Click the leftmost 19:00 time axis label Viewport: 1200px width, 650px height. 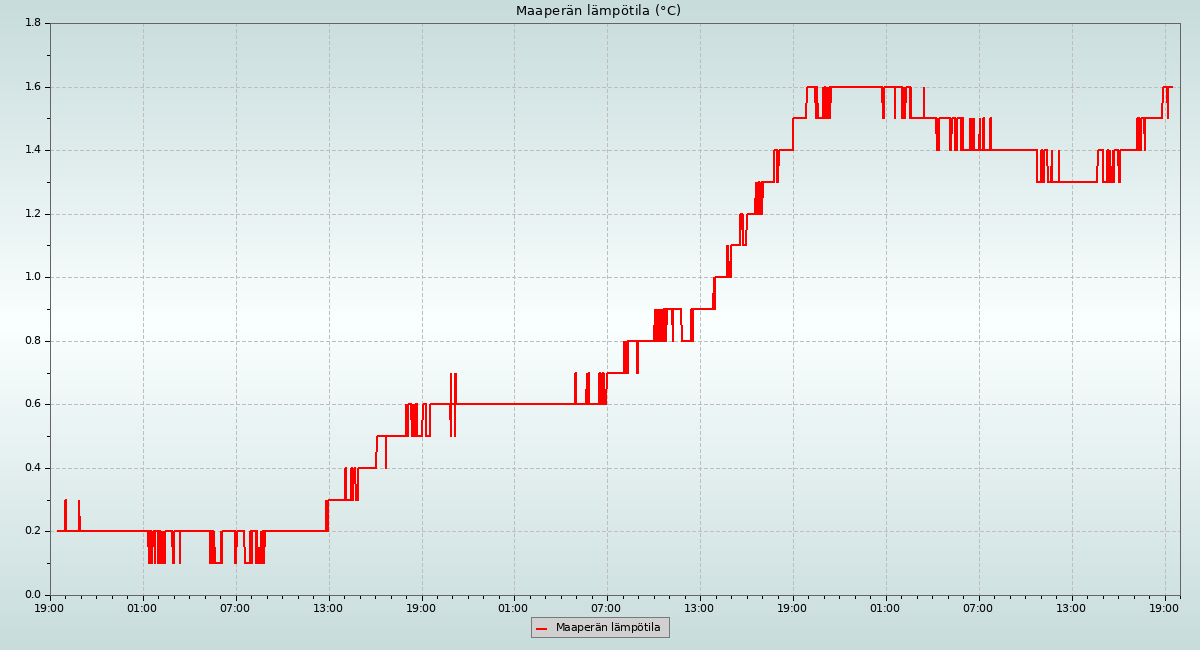coord(50,608)
